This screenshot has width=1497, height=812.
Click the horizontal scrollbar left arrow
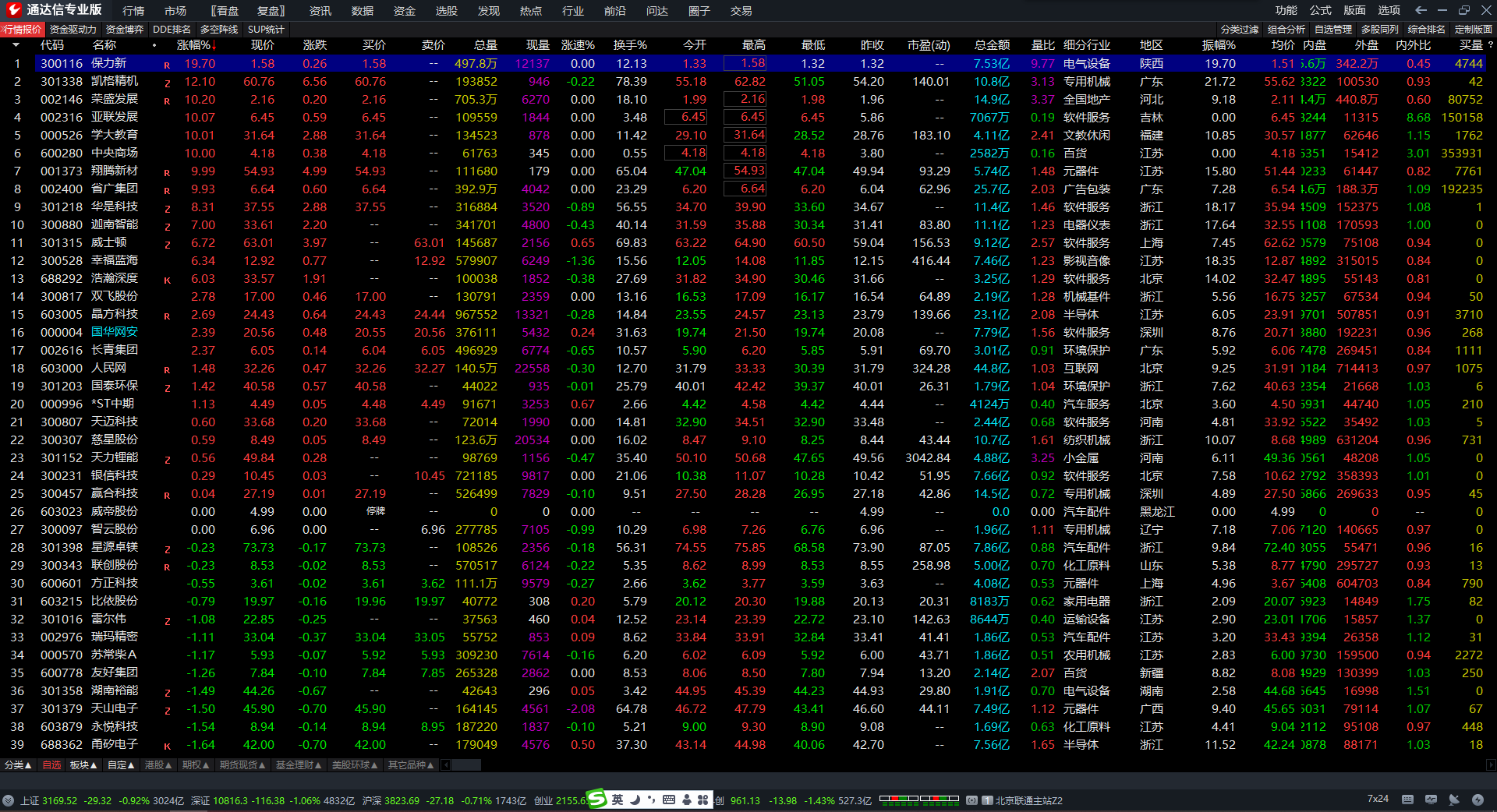click(446, 765)
